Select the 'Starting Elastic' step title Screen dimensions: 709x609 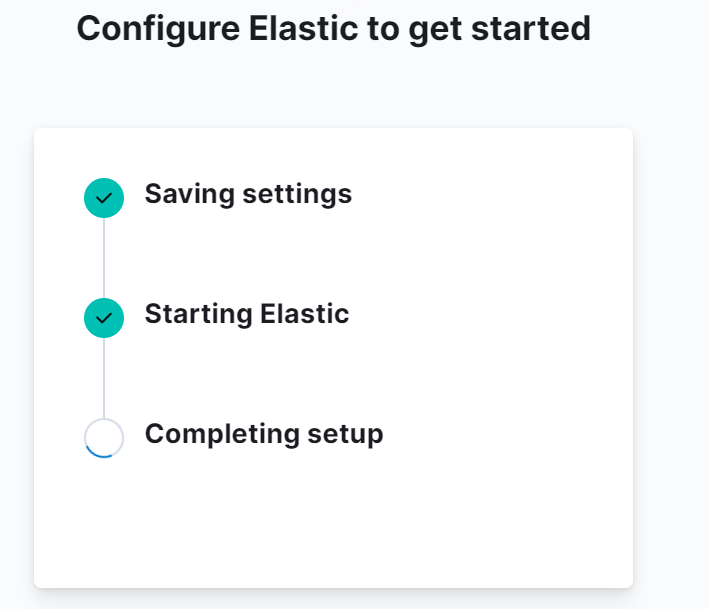coord(247,314)
